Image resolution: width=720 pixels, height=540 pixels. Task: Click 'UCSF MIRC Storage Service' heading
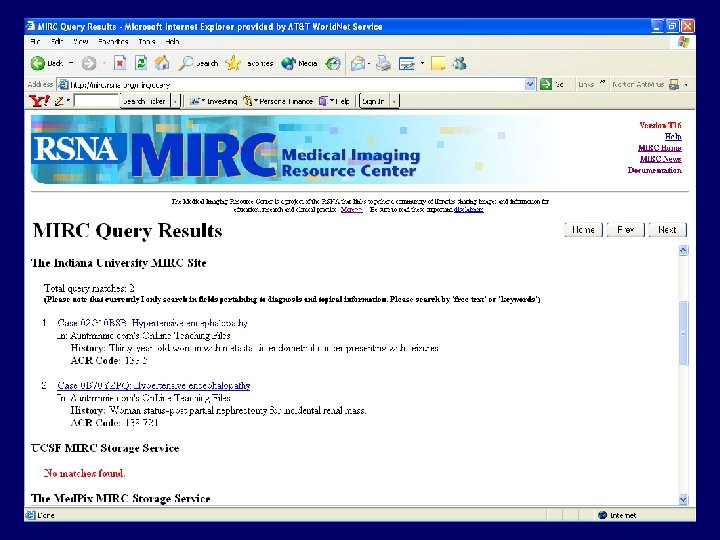click(105, 448)
